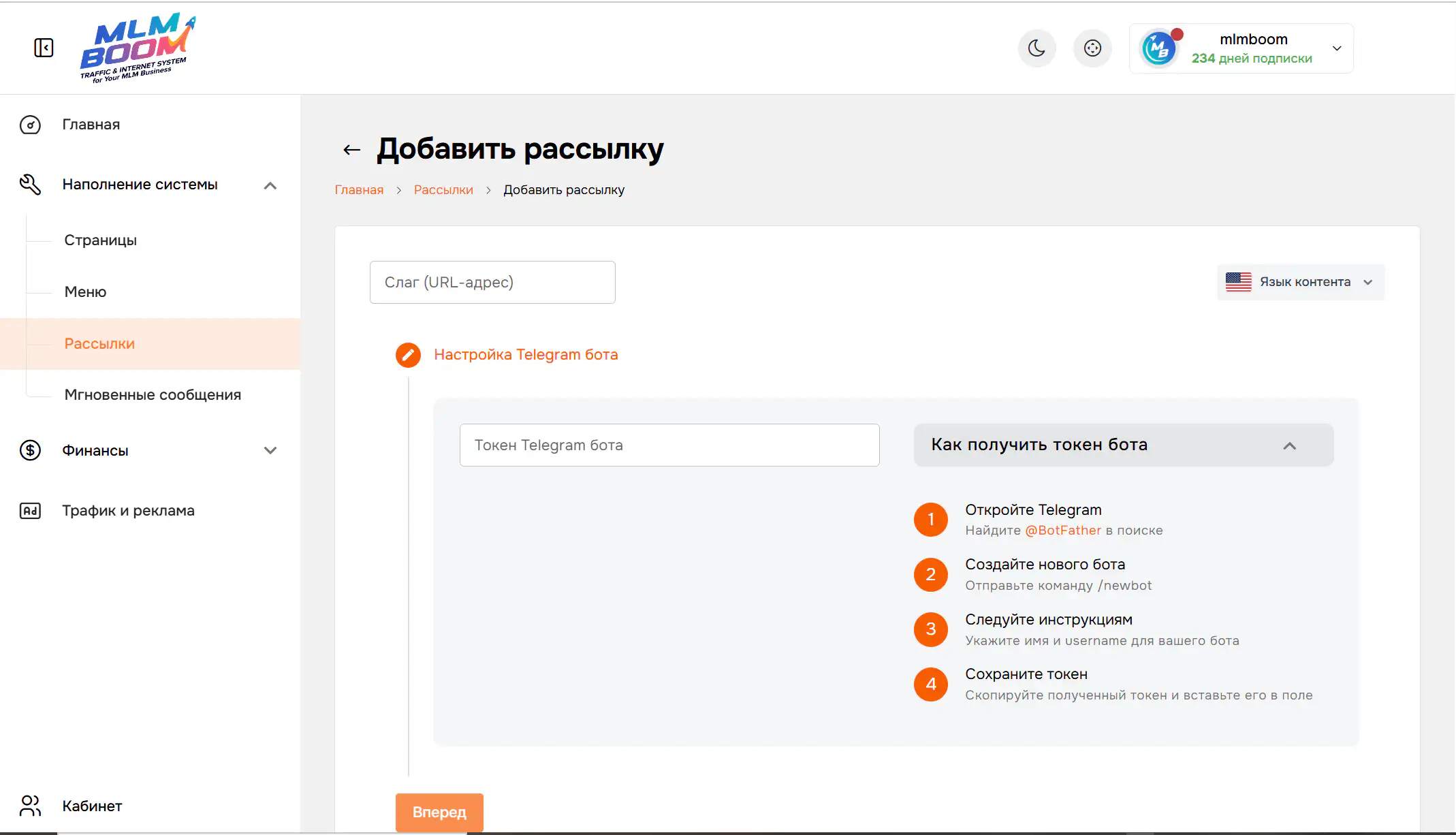1456x835 pixels.
Task: Open the Страницы menu item
Action: tap(101, 240)
